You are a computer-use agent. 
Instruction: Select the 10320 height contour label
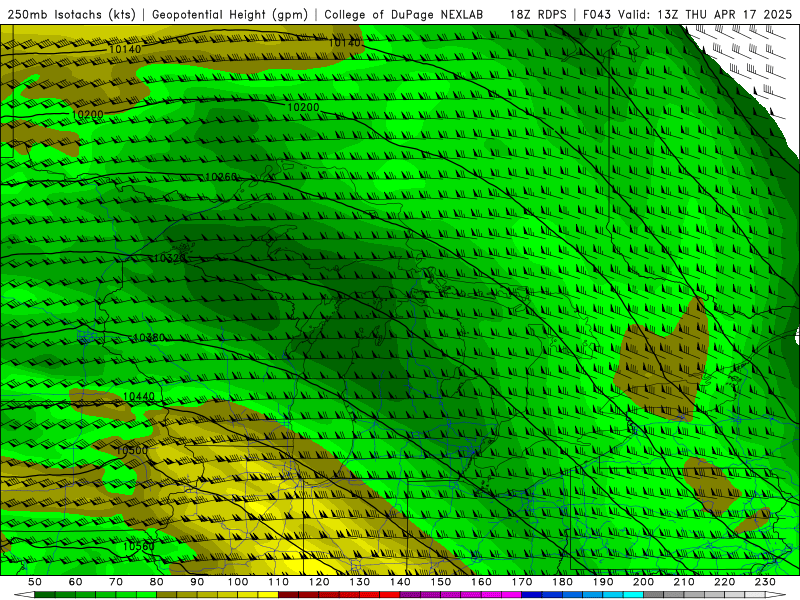click(168, 258)
